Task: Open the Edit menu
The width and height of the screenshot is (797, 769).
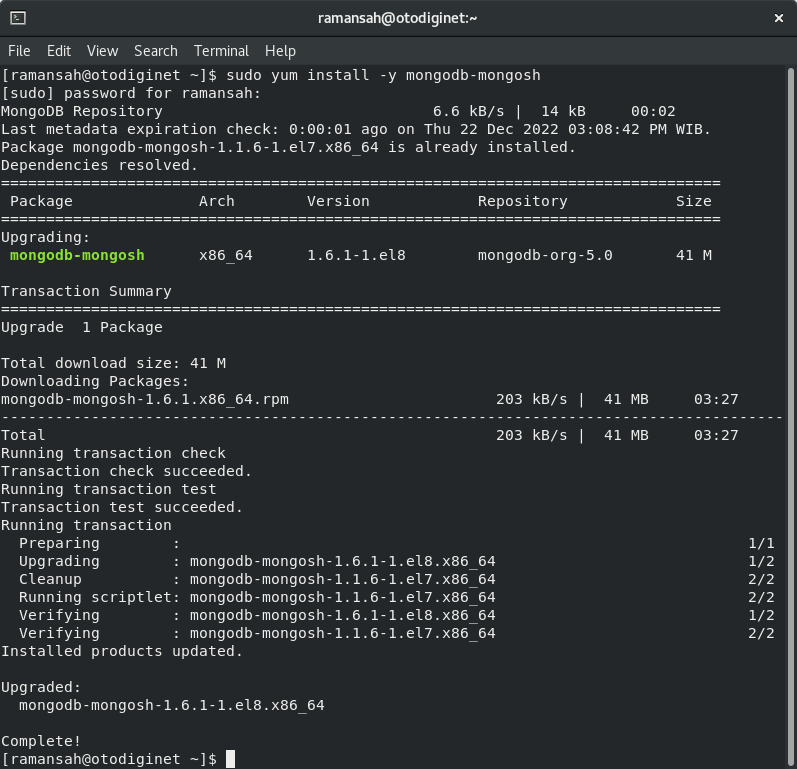Action: point(59,51)
